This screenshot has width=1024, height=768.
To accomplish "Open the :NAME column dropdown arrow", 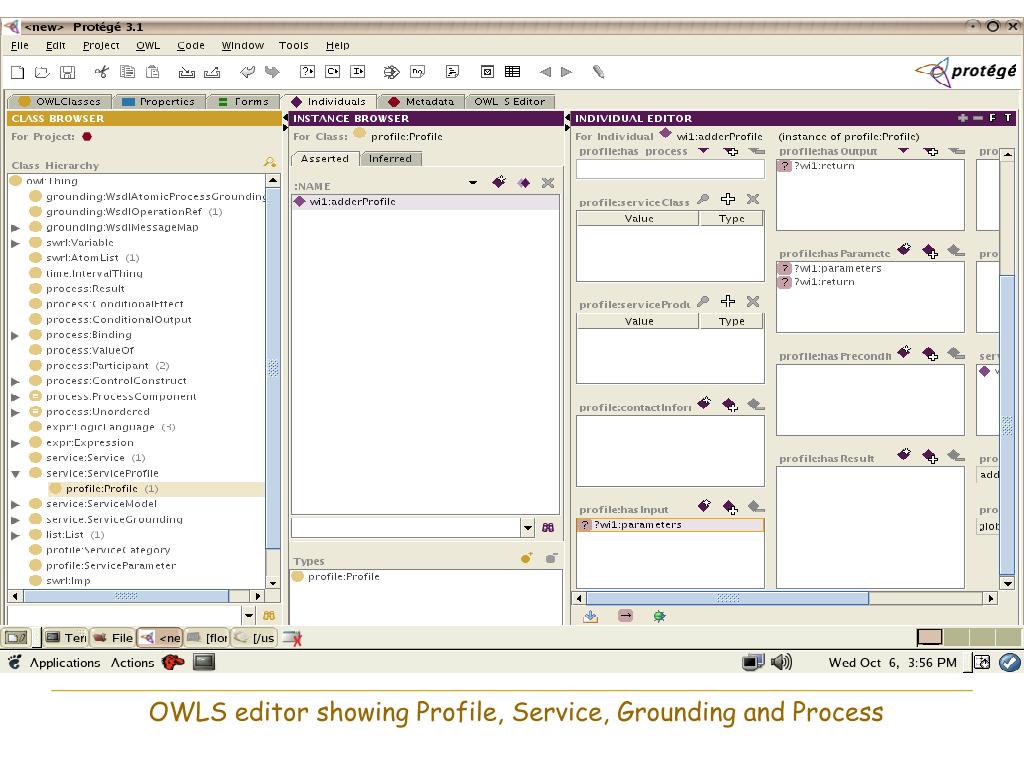I will click(x=473, y=183).
